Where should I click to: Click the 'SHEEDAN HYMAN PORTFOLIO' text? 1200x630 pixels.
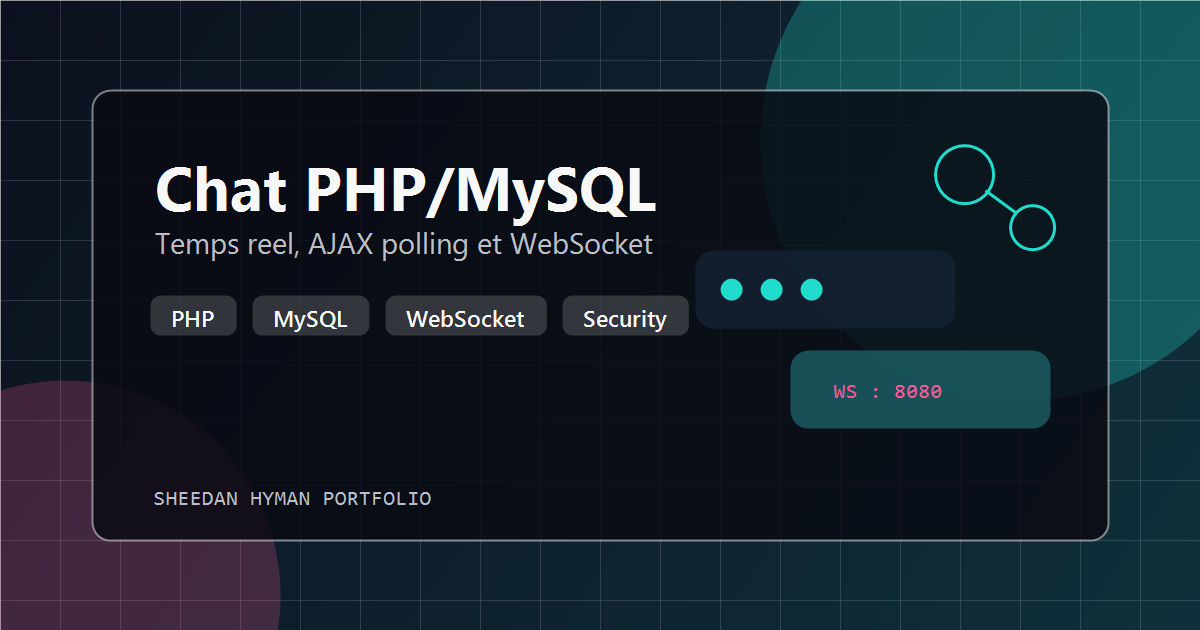coord(293,498)
